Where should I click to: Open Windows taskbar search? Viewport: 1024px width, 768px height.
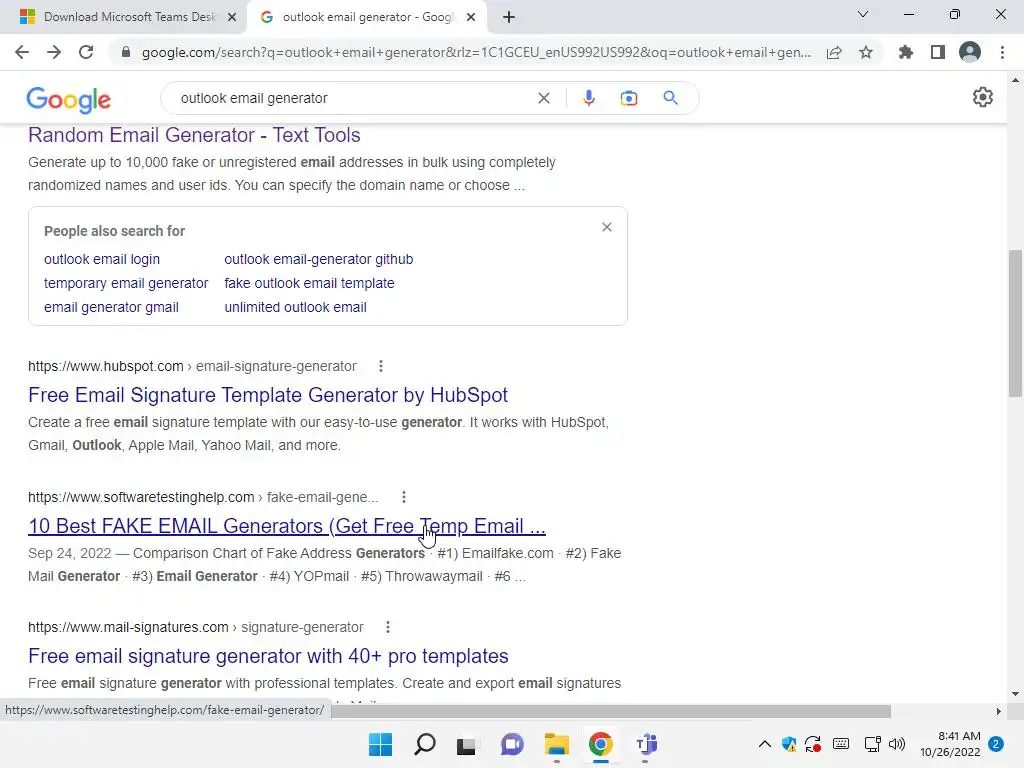pyautogui.click(x=424, y=744)
